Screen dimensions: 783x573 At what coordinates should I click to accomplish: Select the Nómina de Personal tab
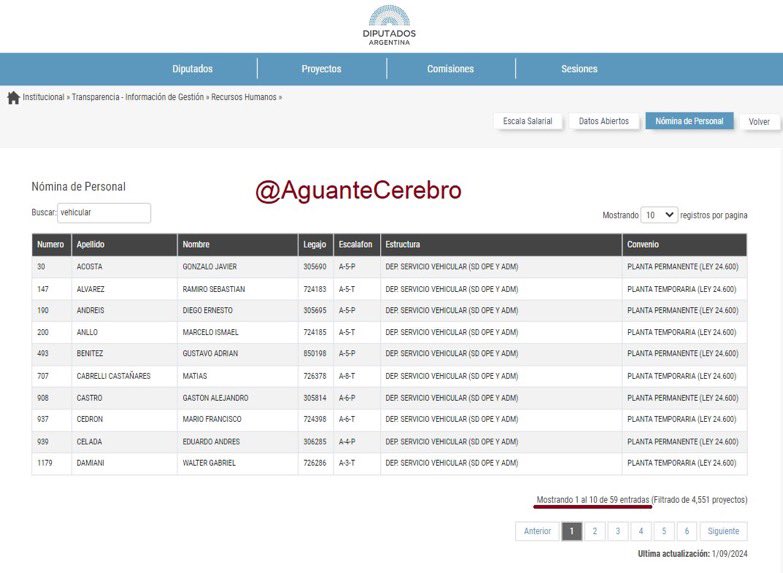689,121
